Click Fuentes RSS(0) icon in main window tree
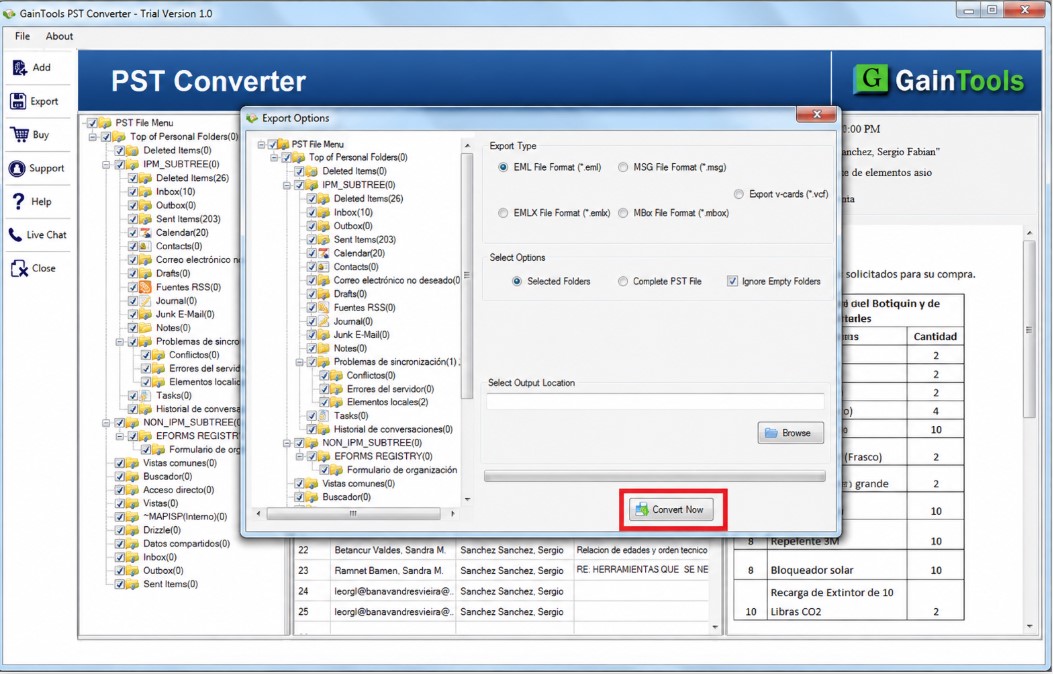Screen dimensions: 1053x674 coord(146,287)
